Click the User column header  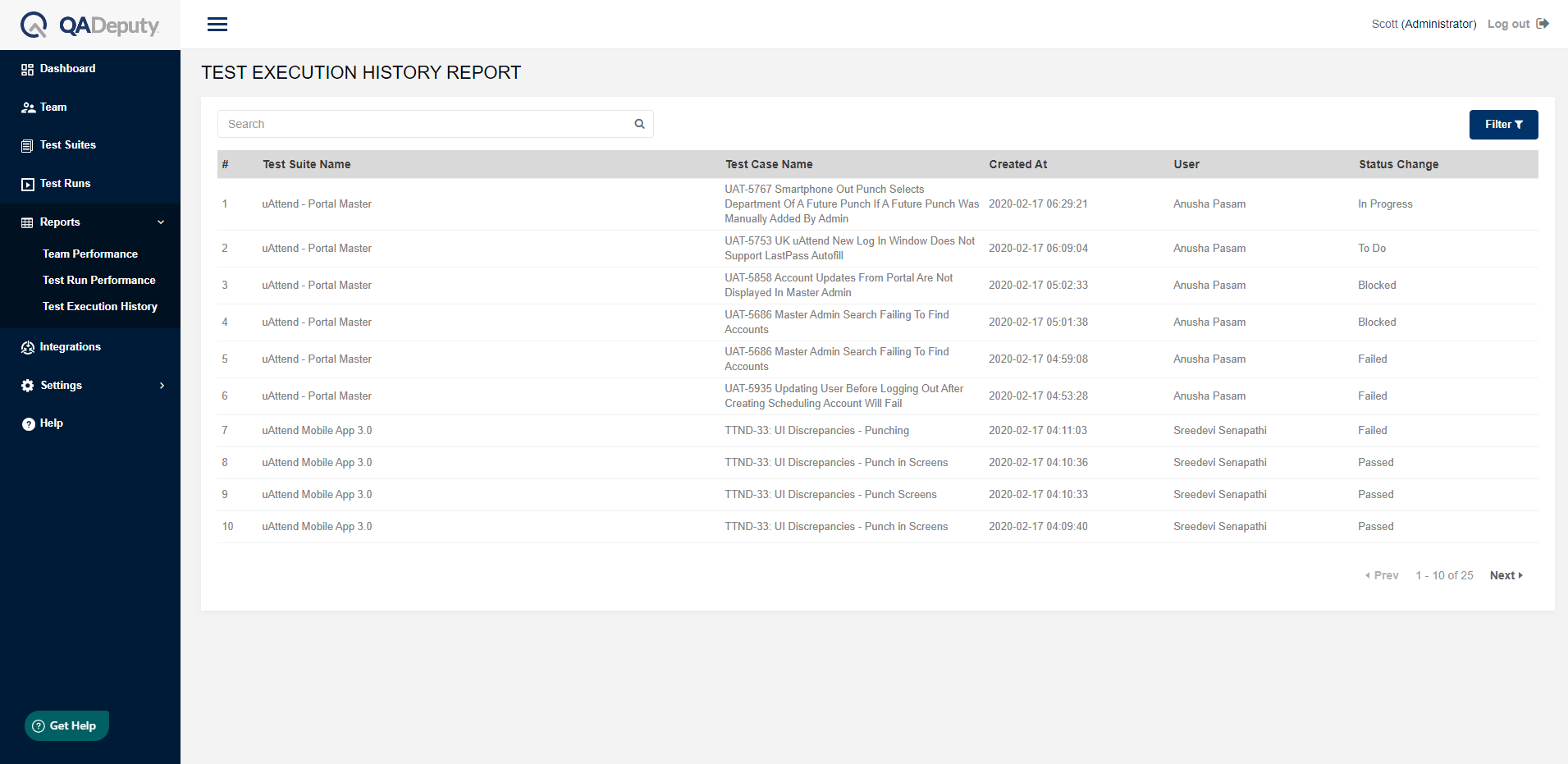tap(1186, 165)
